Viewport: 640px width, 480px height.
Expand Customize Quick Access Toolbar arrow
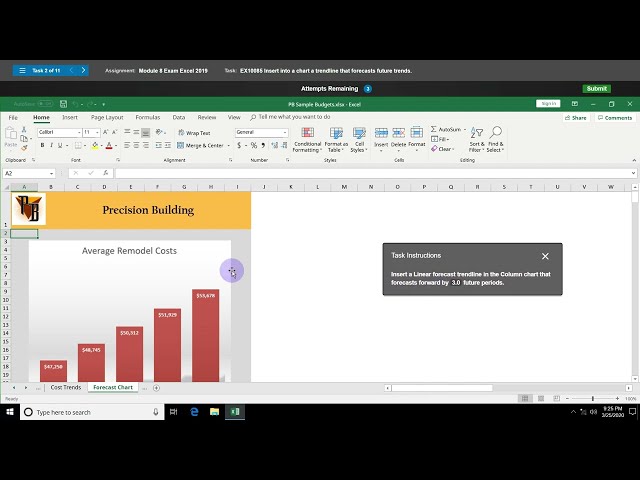tap(103, 104)
